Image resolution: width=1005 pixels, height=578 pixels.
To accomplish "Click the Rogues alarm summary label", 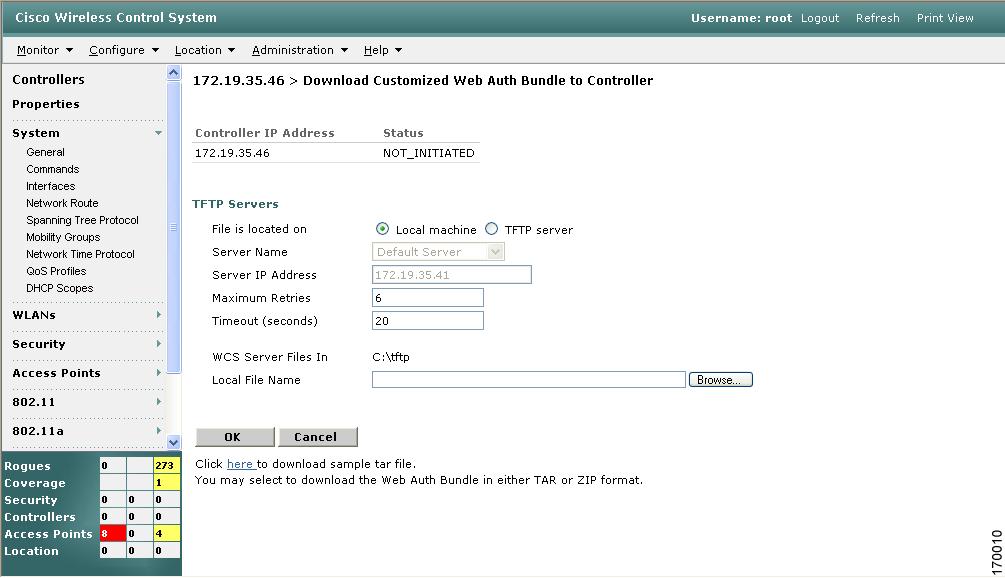I will point(27,466).
